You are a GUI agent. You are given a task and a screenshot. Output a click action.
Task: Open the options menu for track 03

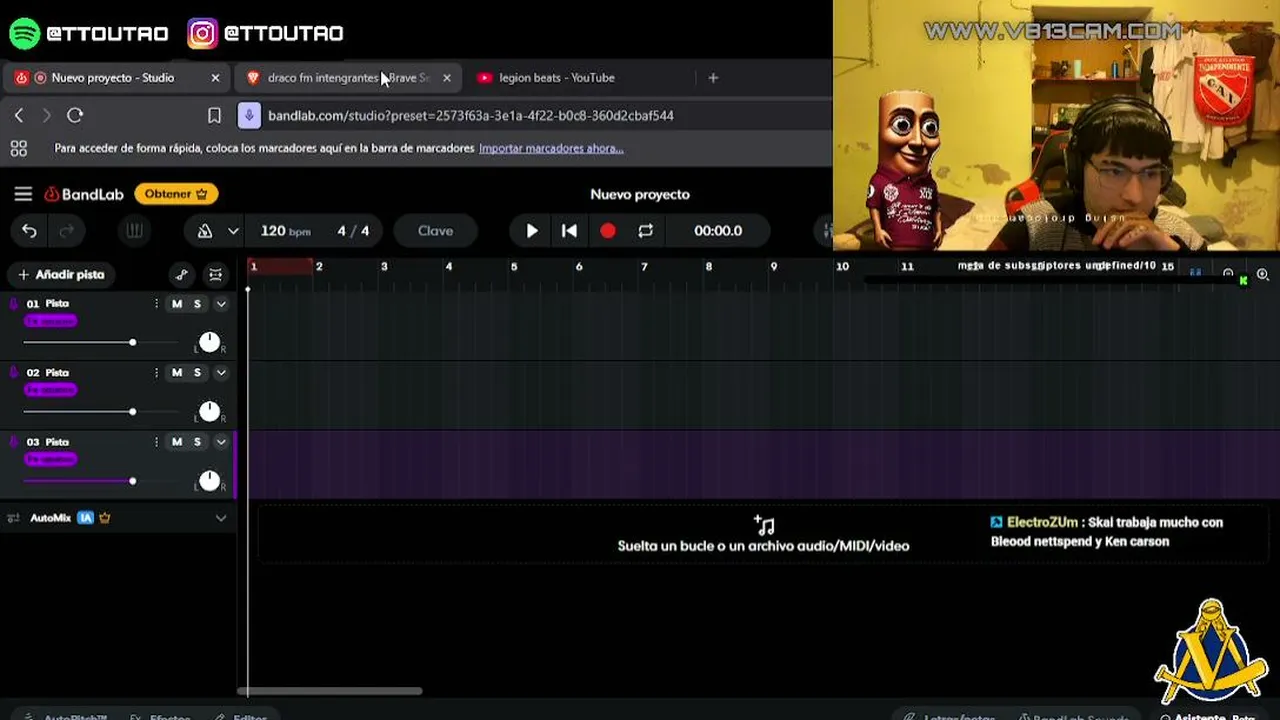click(156, 442)
